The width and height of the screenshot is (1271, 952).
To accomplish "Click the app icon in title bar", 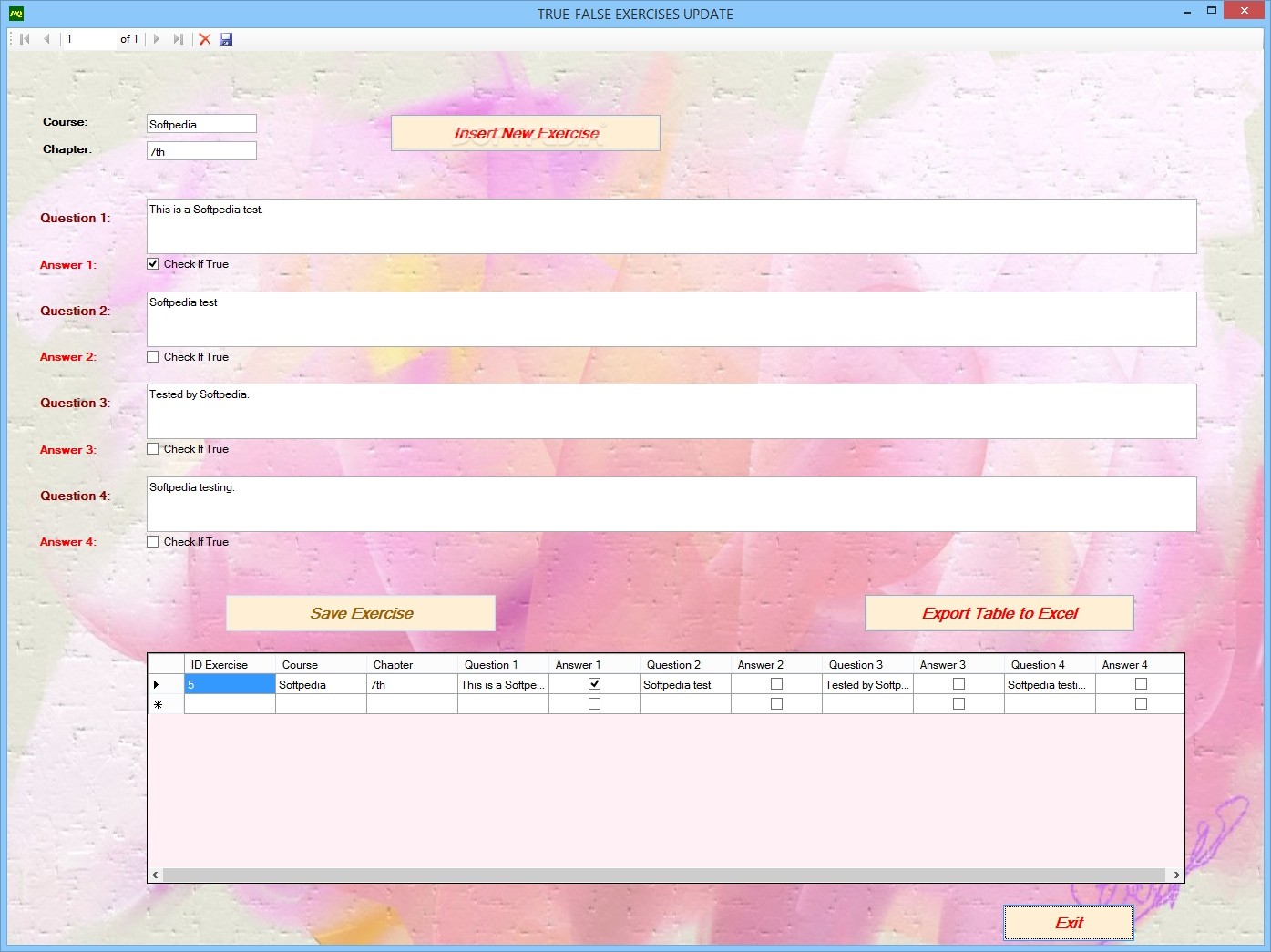I will pos(15,14).
